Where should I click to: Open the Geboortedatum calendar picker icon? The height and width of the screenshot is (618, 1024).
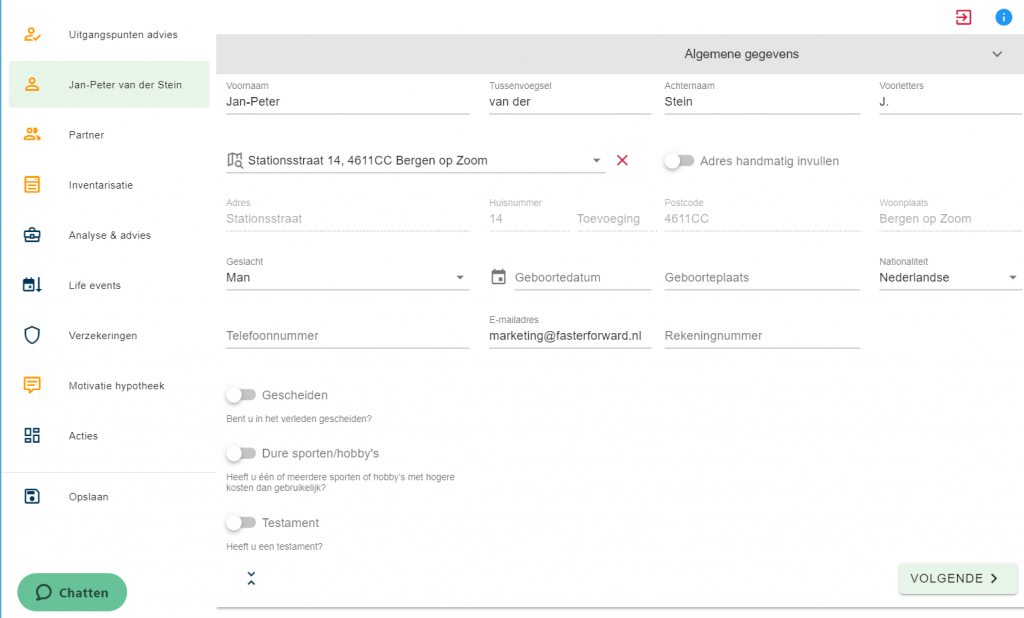coord(498,277)
